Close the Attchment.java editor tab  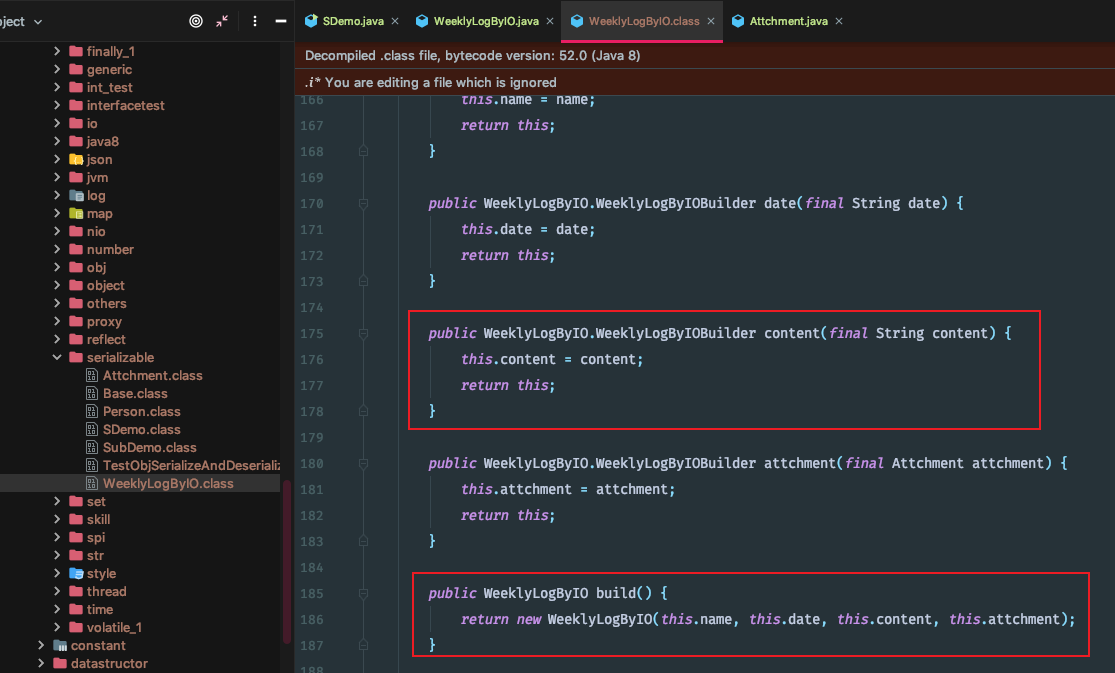tap(838, 21)
